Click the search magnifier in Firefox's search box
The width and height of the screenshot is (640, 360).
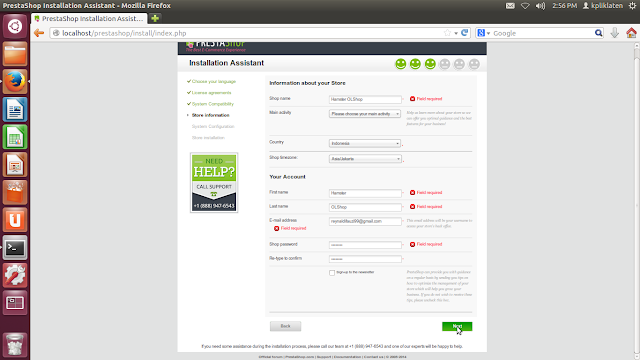coord(598,33)
